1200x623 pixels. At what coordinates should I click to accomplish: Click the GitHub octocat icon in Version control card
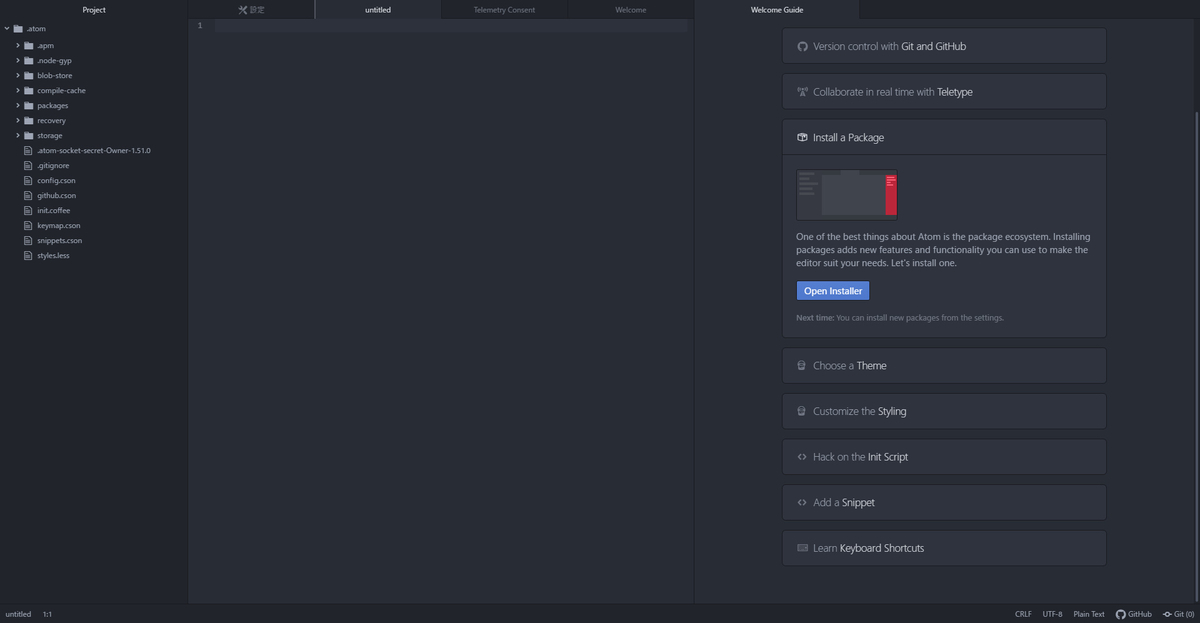802,46
